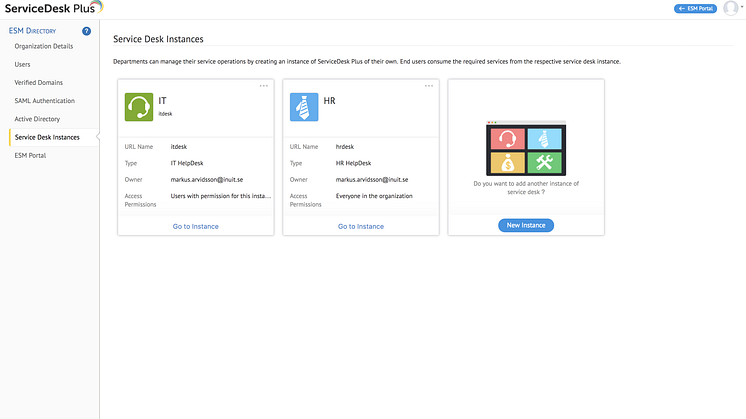Click the HR owner email address
The image size is (746, 419).
point(372,180)
